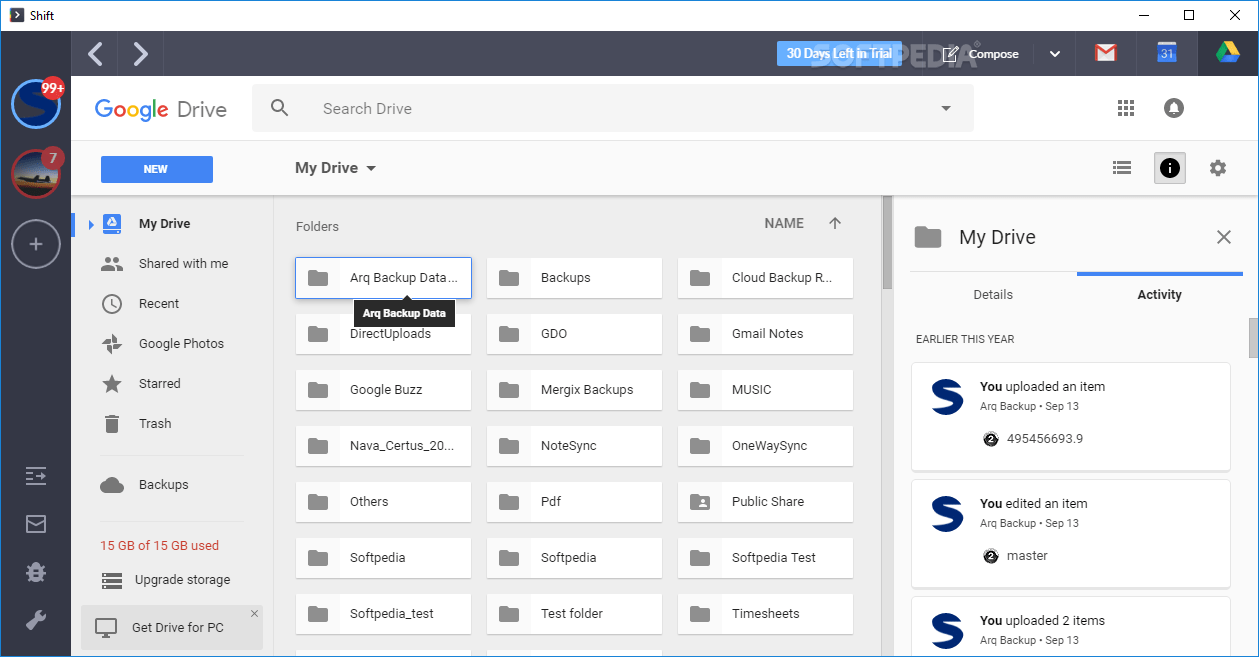Open Google Calendar in the Shift toolbar
1259x657 pixels.
[1166, 53]
